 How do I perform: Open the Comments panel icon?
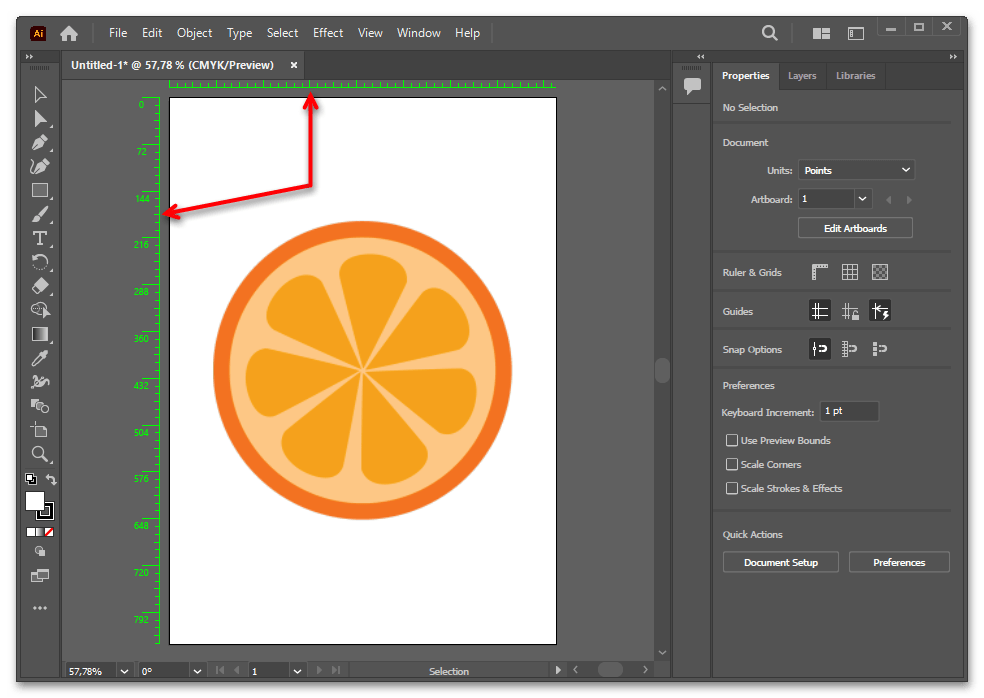click(692, 86)
